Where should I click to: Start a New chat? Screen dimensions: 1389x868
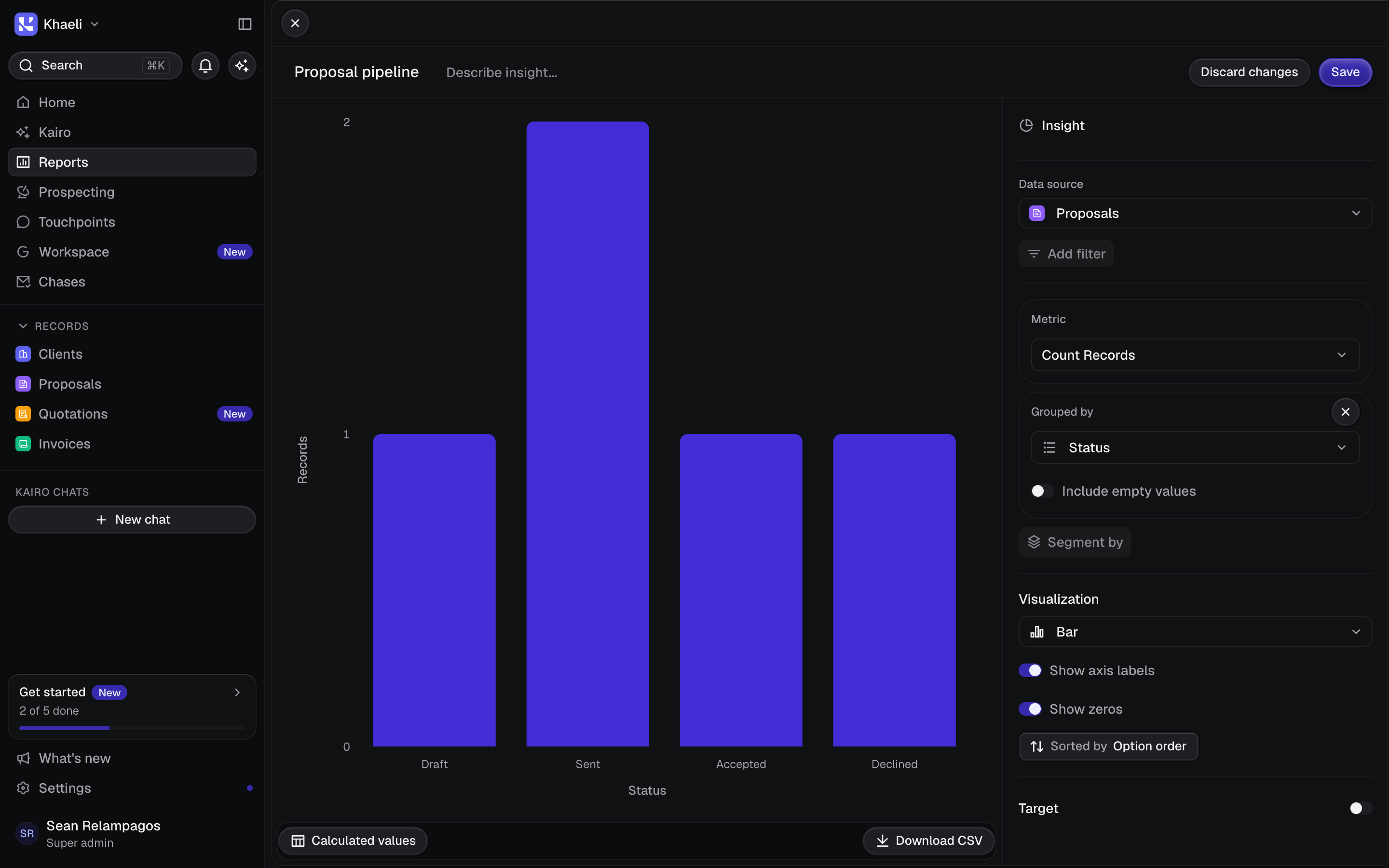pyautogui.click(x=132, y=519)
